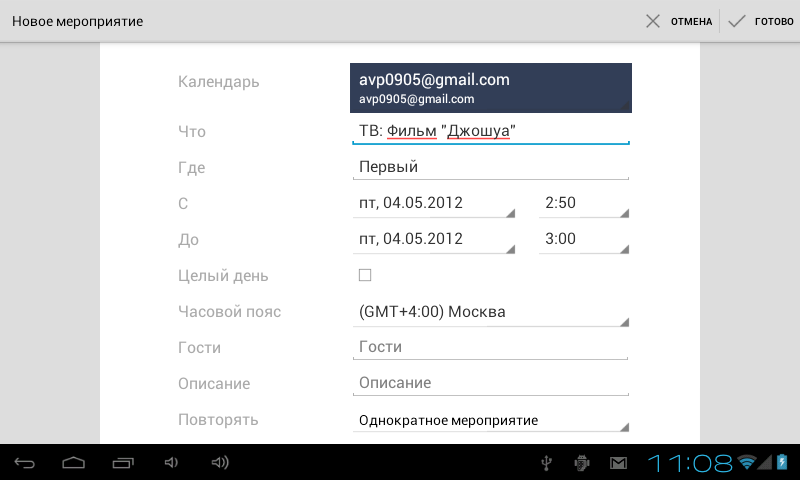Image resolution: width=800 pixels, height=480 pixels.
Task: Click the Повторять label
Action: click(x=218, y=420)
